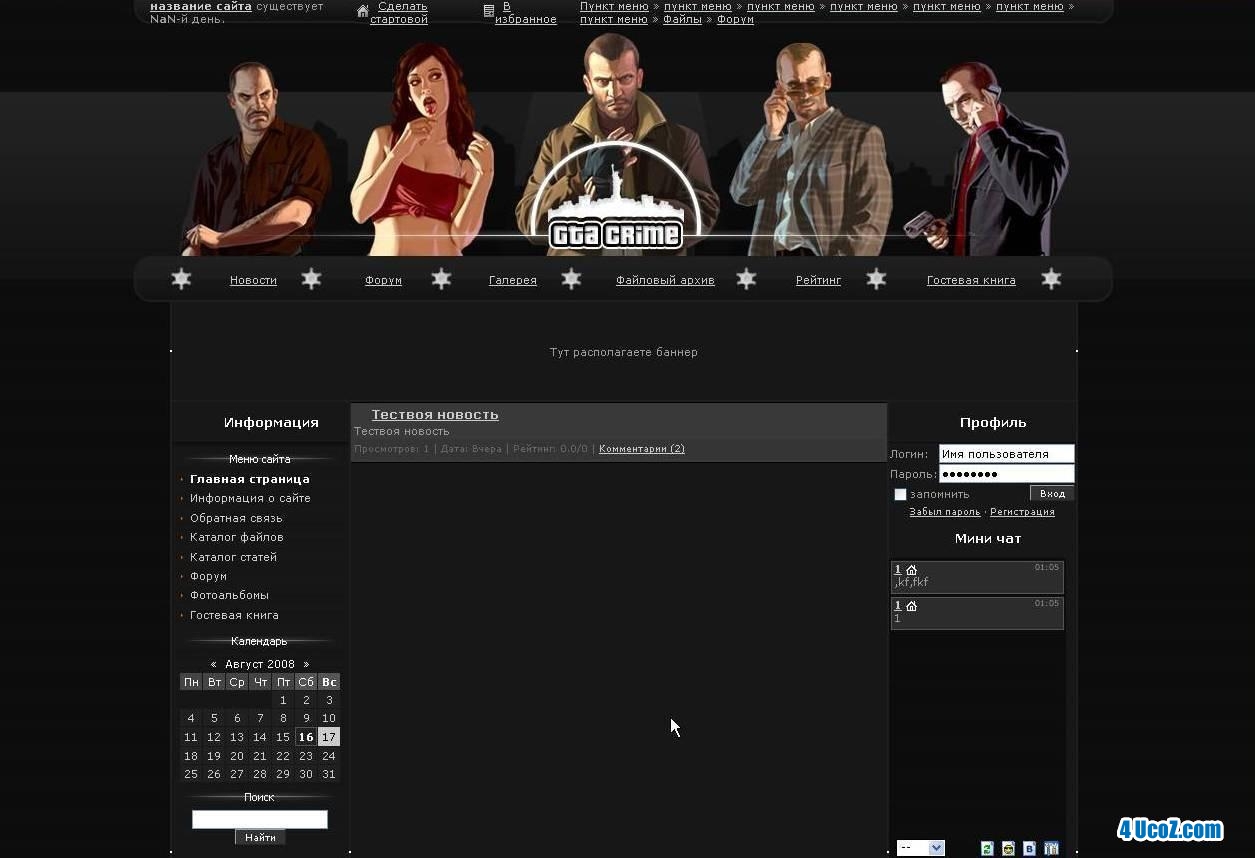Open Галерея in the navigation bar
Viewport: 1255px width, 858px height.
point(513,280)
